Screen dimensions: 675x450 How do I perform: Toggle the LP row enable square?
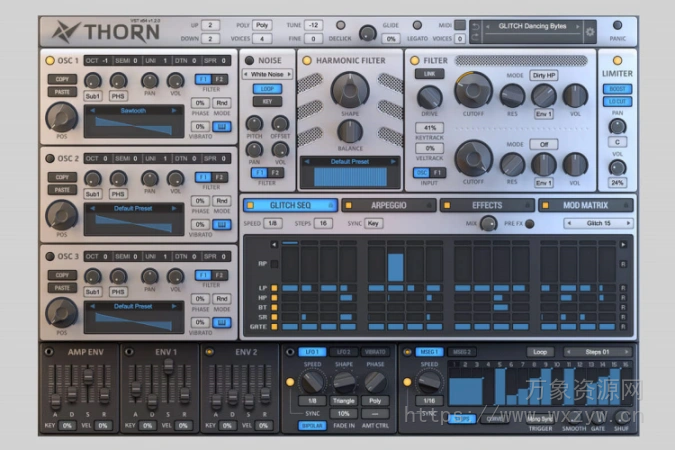274,288
